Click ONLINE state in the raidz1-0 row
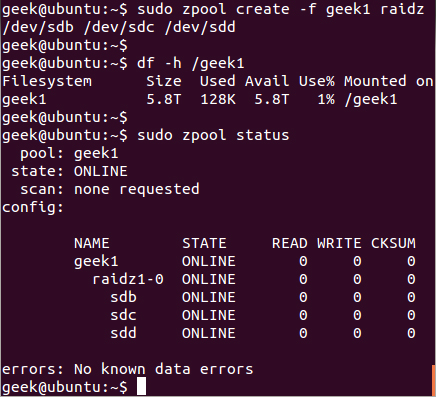Viewport: 436px width, 397px height. [209, 279]
